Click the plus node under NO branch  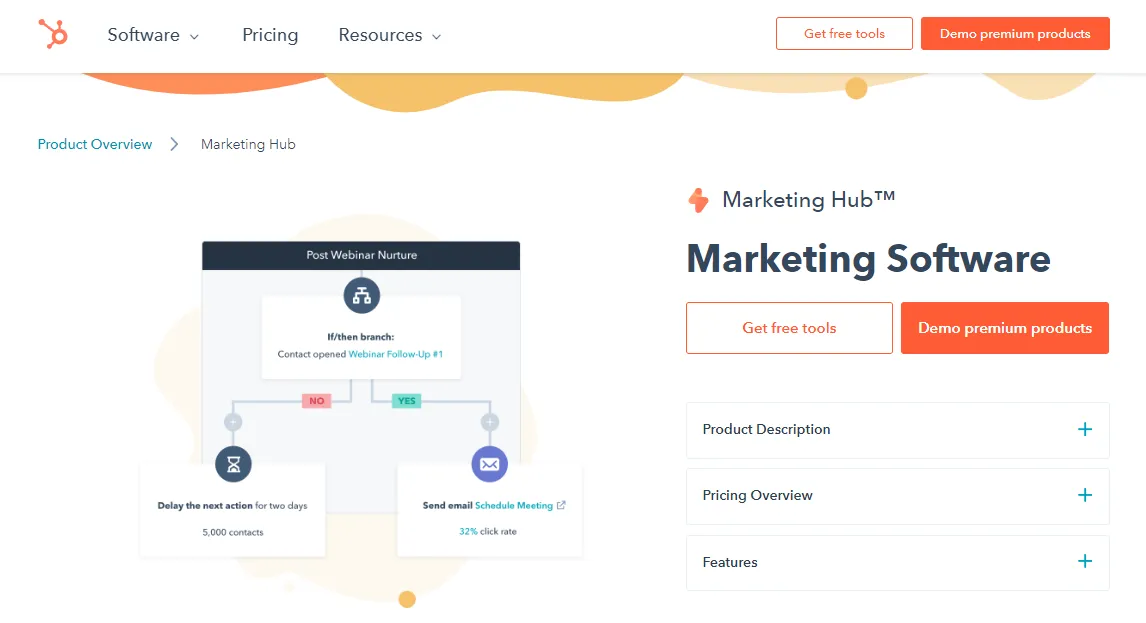pos(232,422)
